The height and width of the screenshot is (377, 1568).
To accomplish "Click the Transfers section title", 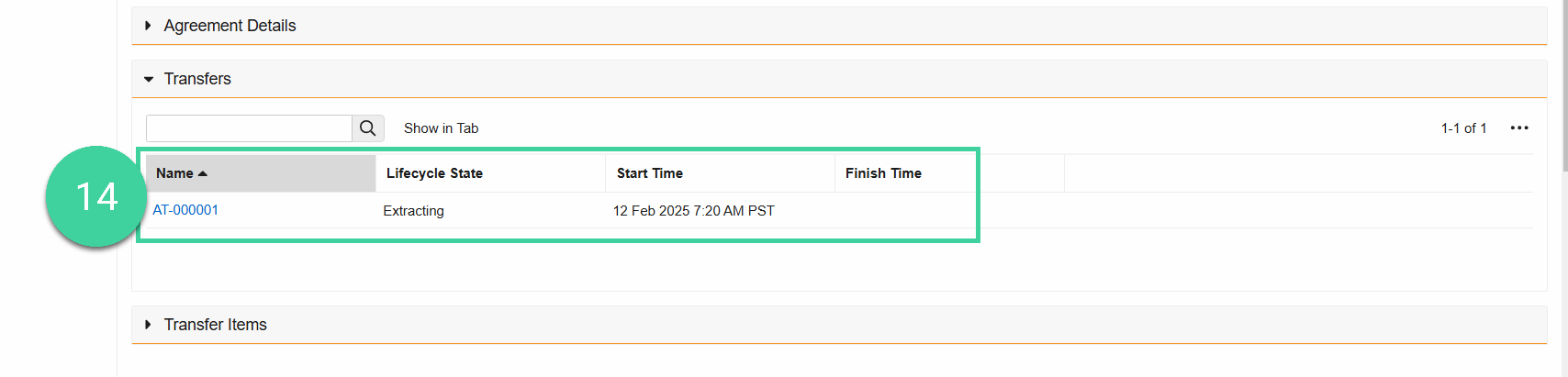I will coord(197,79).
